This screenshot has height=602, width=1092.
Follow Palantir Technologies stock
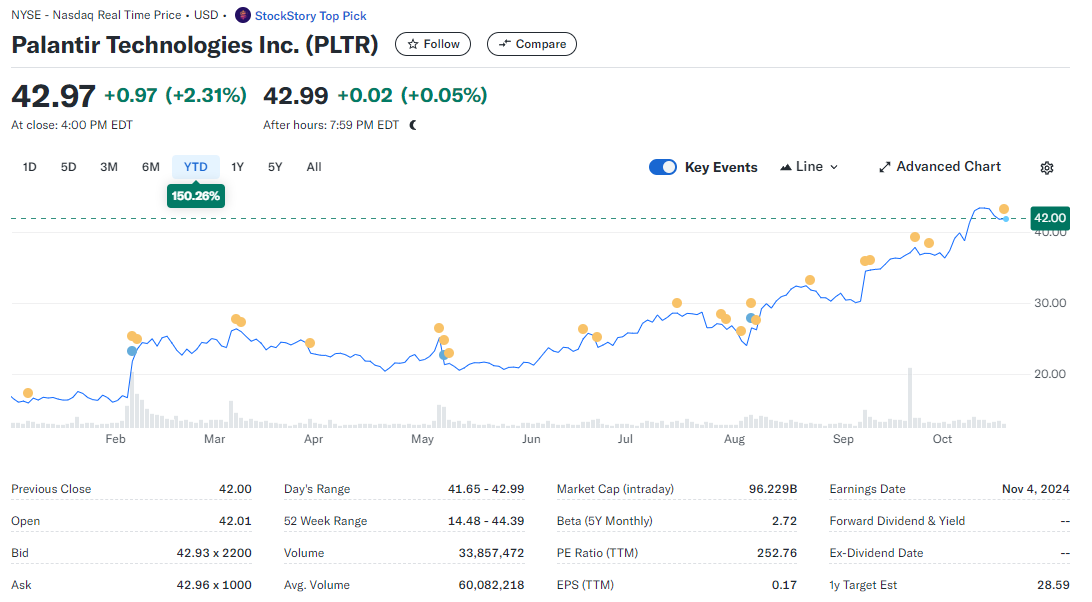click(x=432, y=44)
